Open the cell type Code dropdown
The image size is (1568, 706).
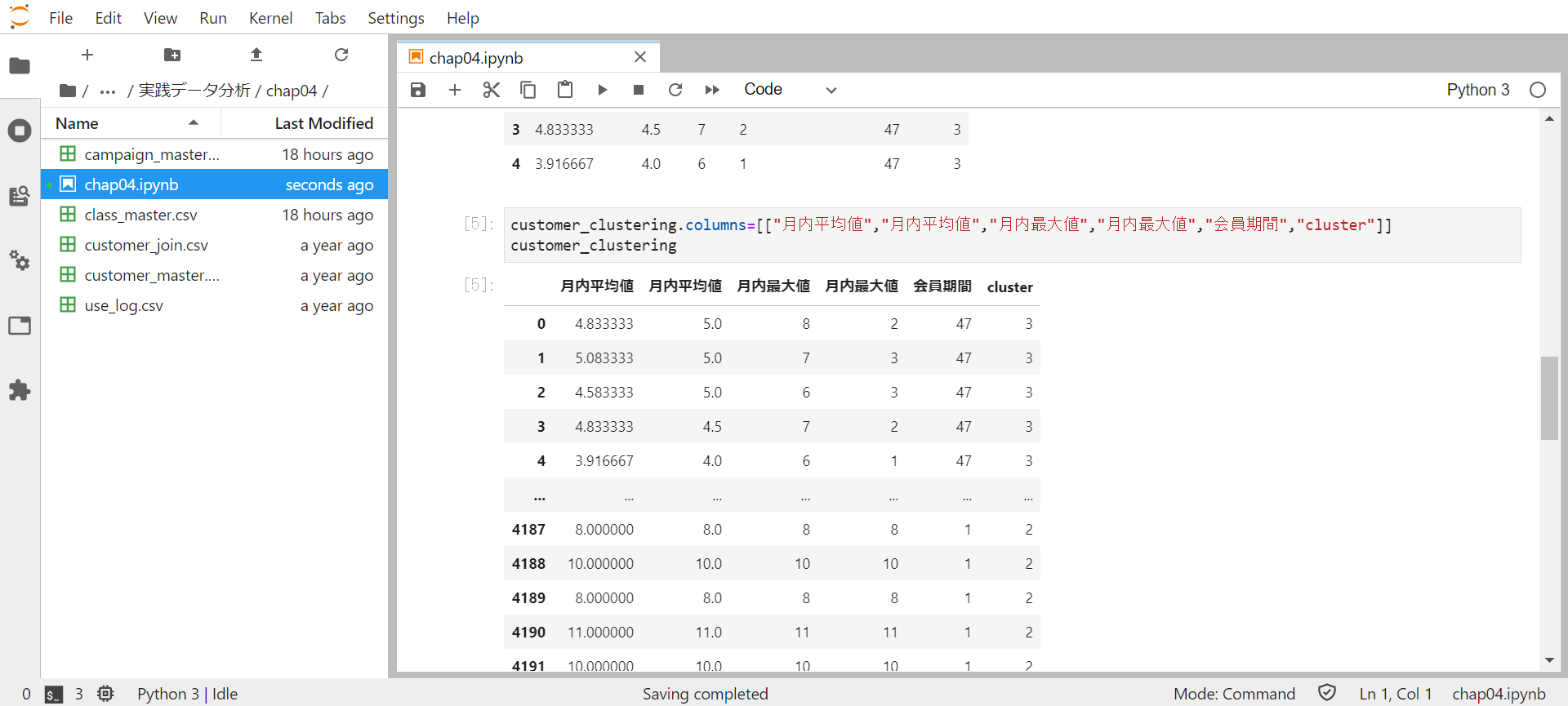click(x=790, y=90)
